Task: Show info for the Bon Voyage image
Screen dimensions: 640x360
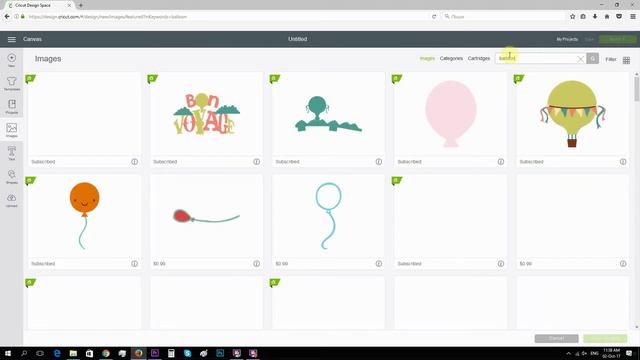Action: [256, 162]
